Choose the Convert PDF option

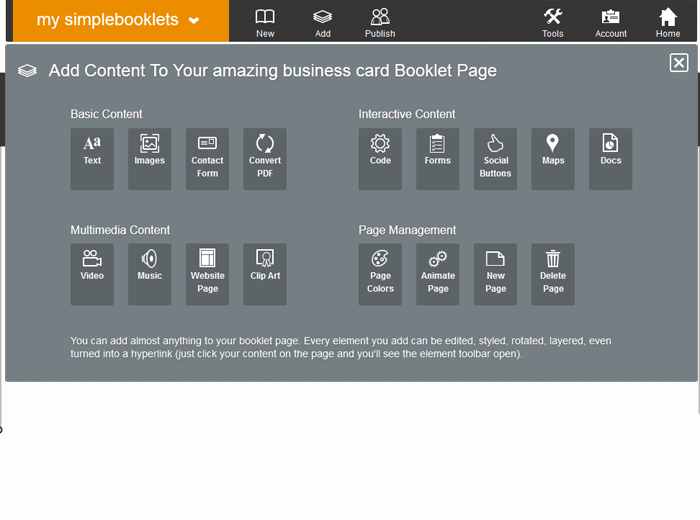click(x=265, y=158)
